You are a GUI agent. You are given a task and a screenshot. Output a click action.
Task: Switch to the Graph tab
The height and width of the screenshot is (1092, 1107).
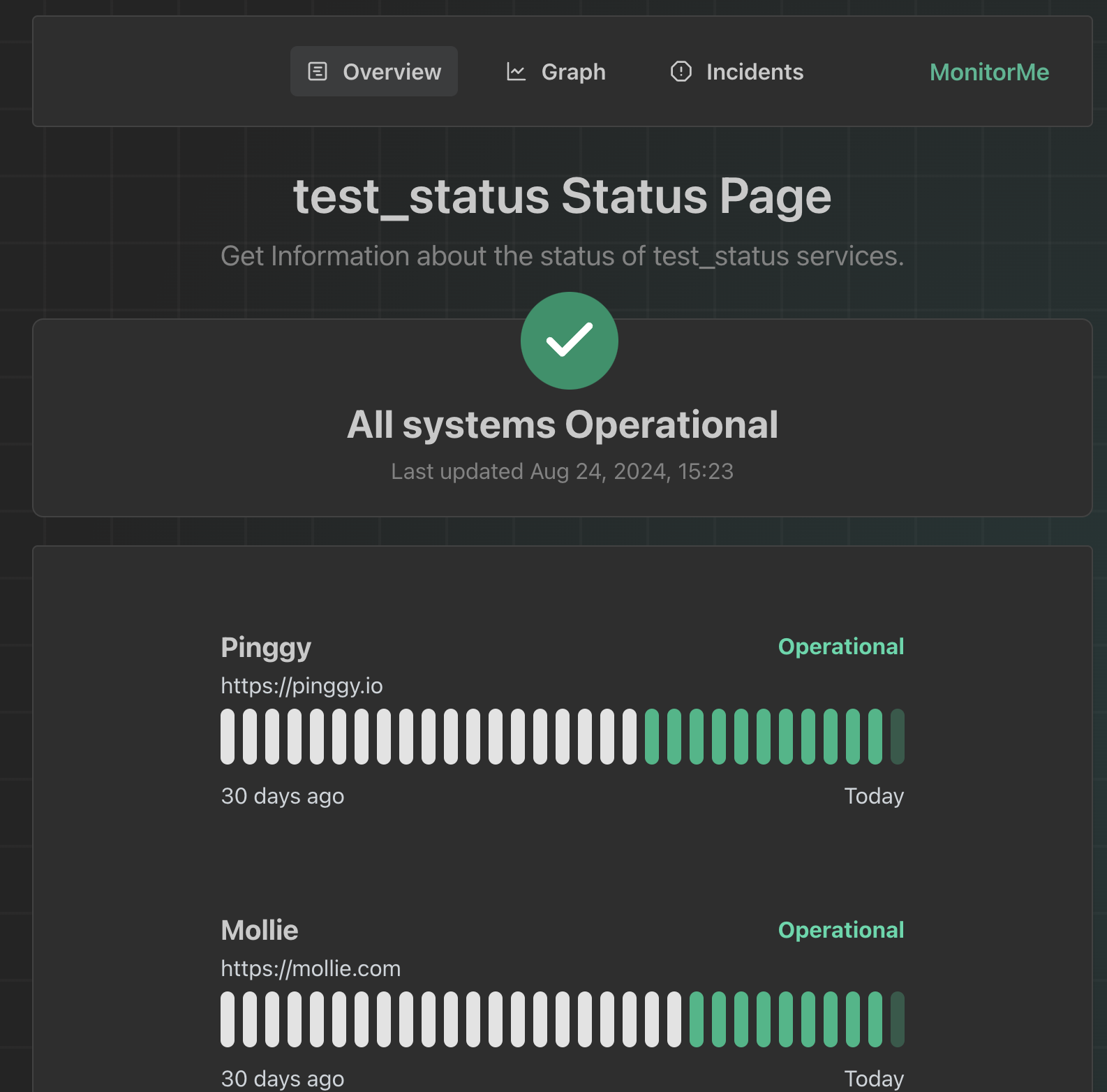pyautogui.click(x=556, y=71)
